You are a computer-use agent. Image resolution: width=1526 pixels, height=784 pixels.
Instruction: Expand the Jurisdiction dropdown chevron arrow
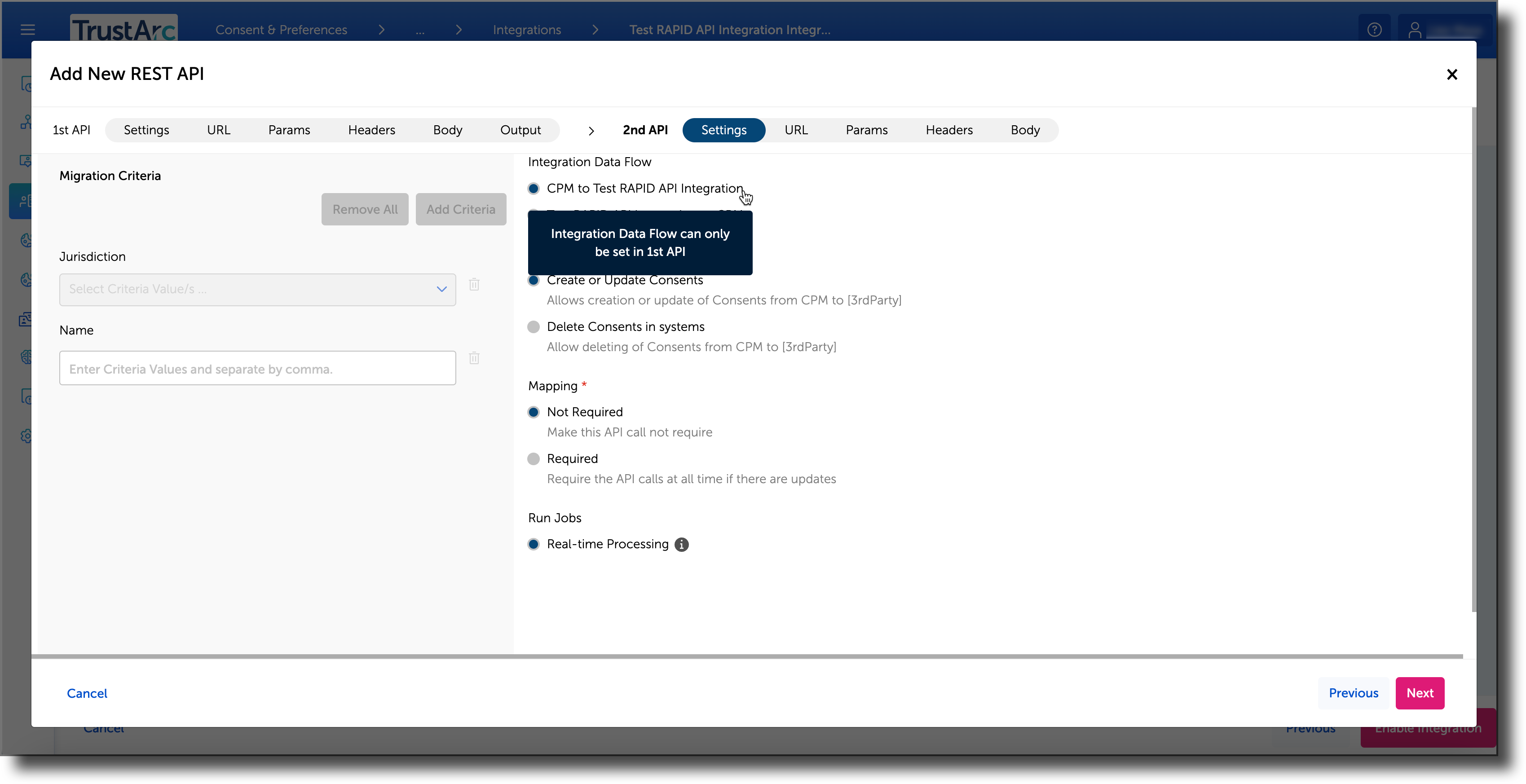[x=441, y=290]
